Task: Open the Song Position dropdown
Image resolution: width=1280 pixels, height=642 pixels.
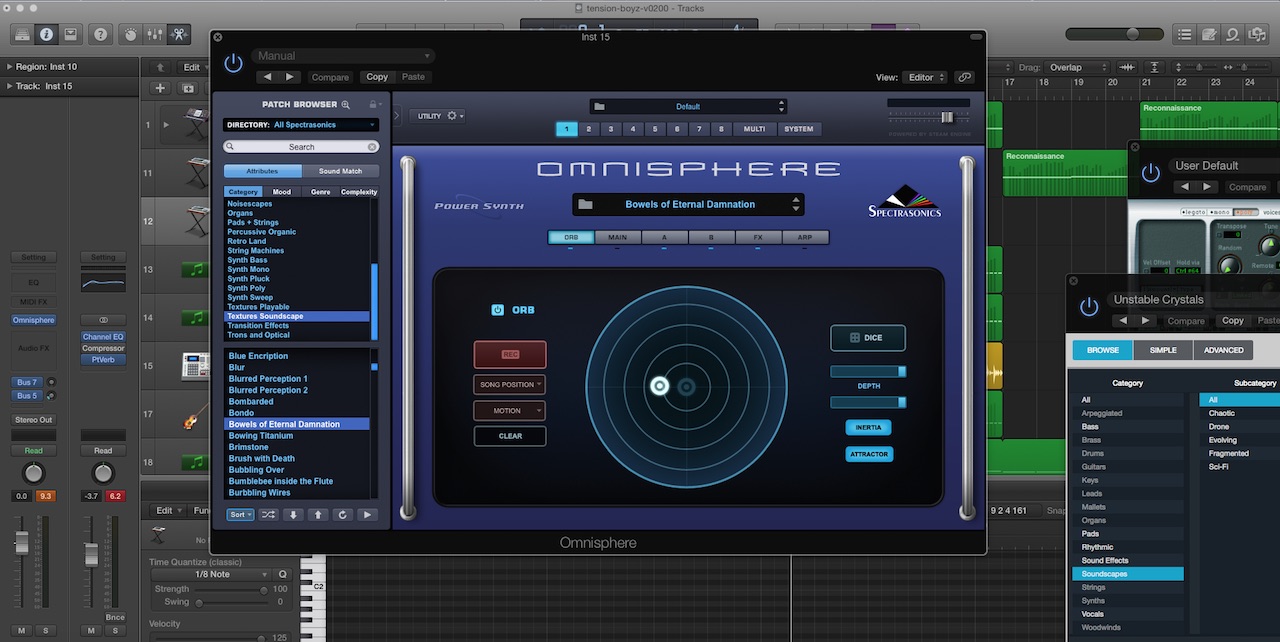Action: [x=510, y=385]
